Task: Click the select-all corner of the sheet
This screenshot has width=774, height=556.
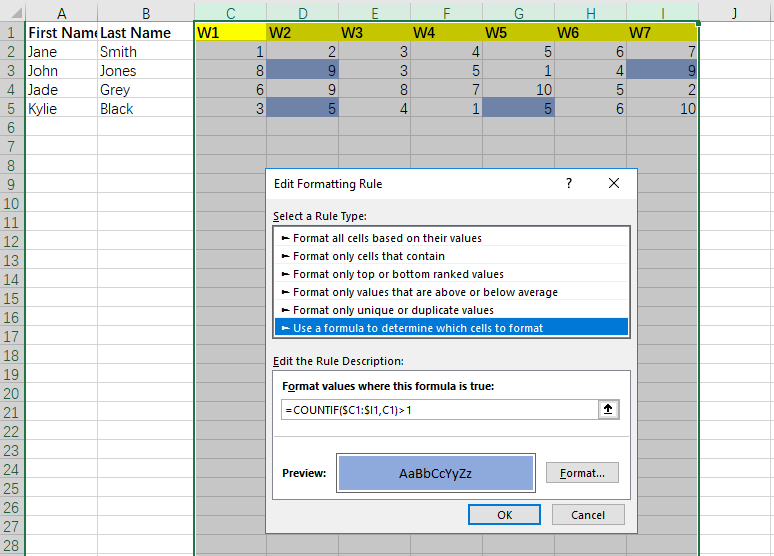Action: coord(12,12)
